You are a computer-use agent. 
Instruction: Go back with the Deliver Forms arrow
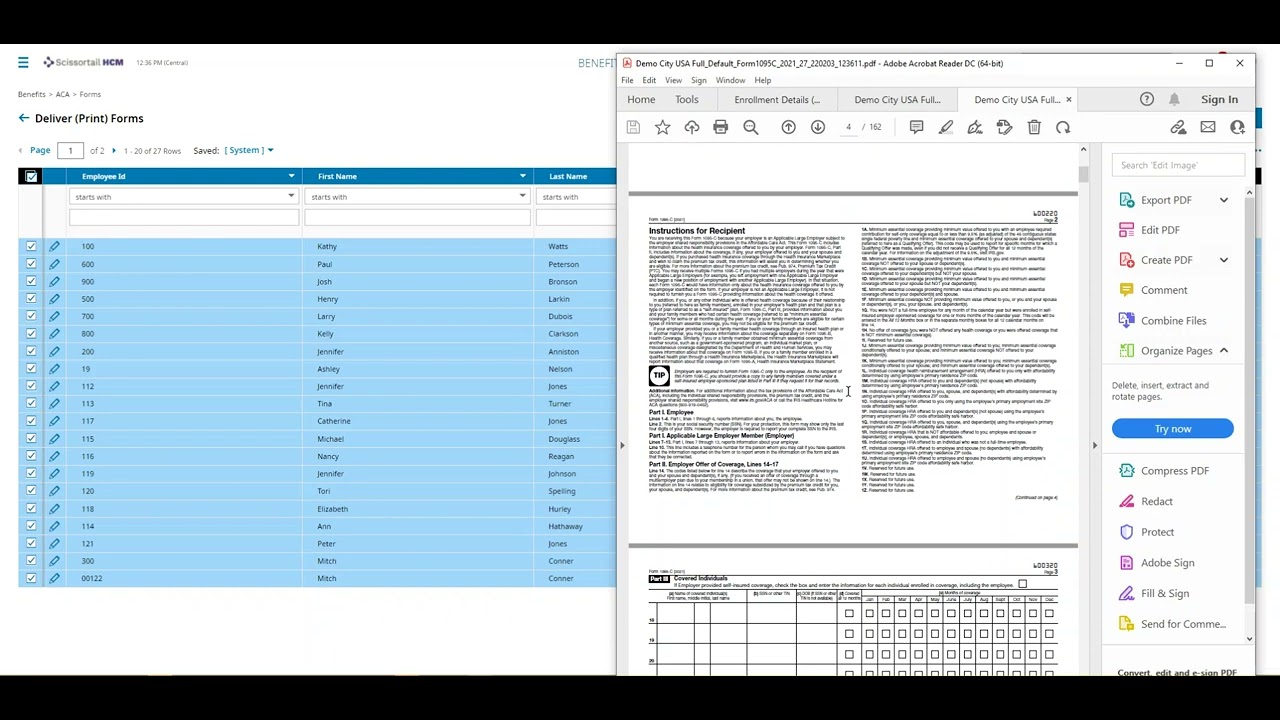[24, 118]
